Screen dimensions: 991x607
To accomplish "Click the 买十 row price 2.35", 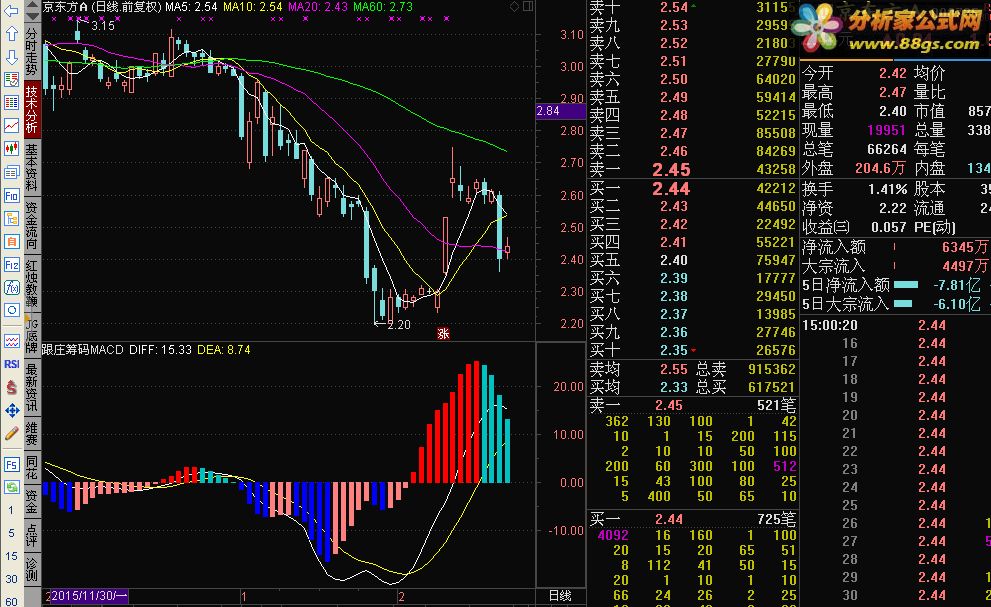I will pyautogui.click(x=674, y=350).
